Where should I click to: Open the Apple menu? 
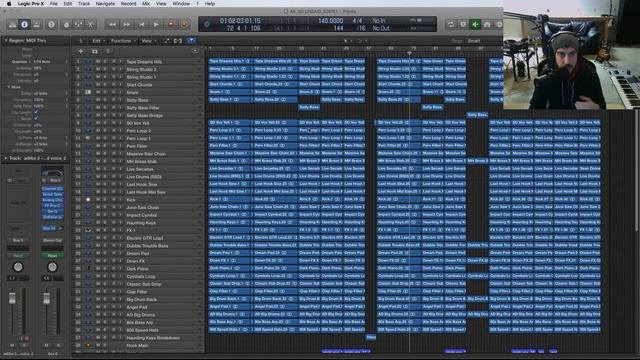[9, 4]
